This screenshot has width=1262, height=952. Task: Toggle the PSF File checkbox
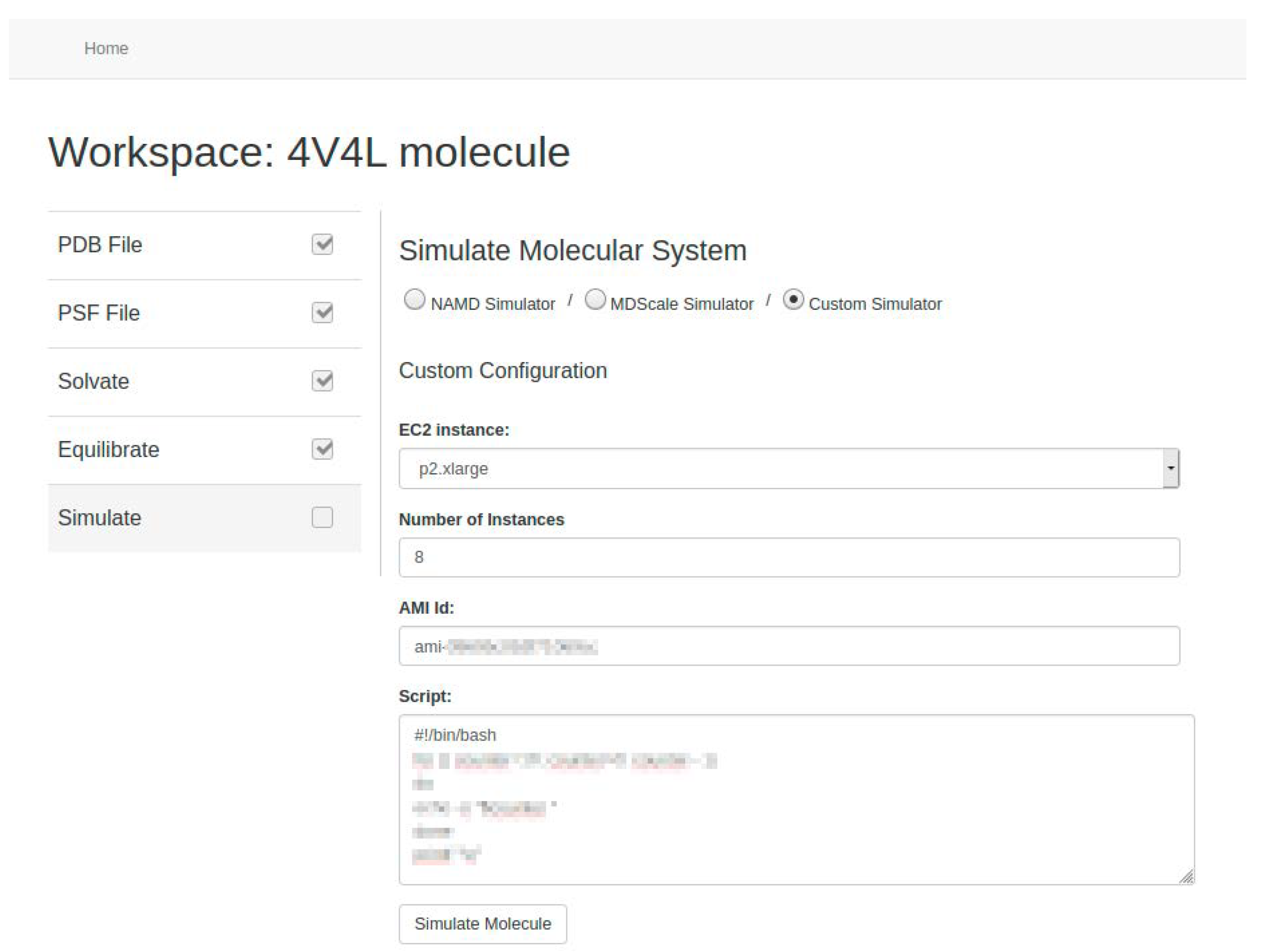pos(322,313)
